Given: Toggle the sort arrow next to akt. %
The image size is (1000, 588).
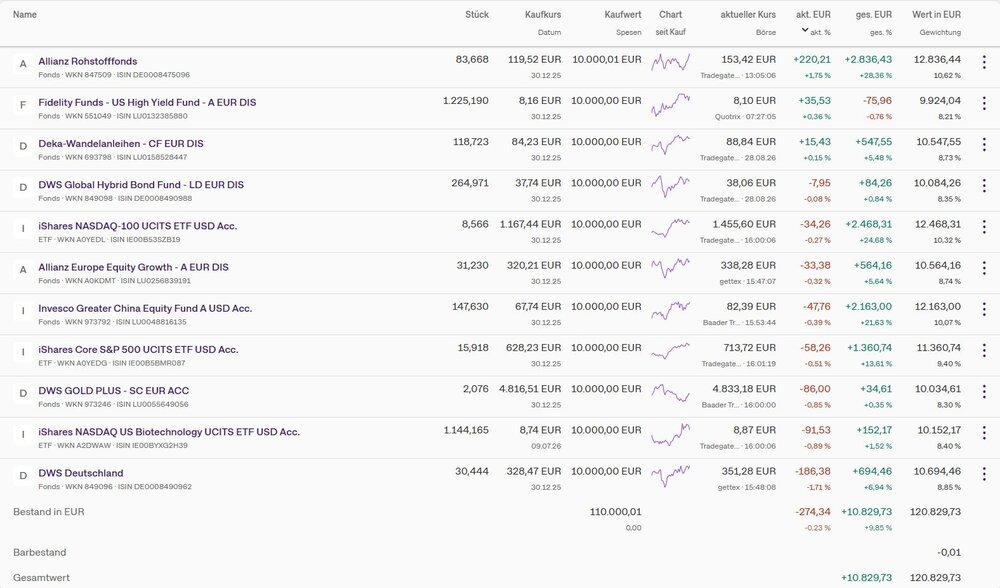Looking at the screenshot, I should (x=805, y=30).
